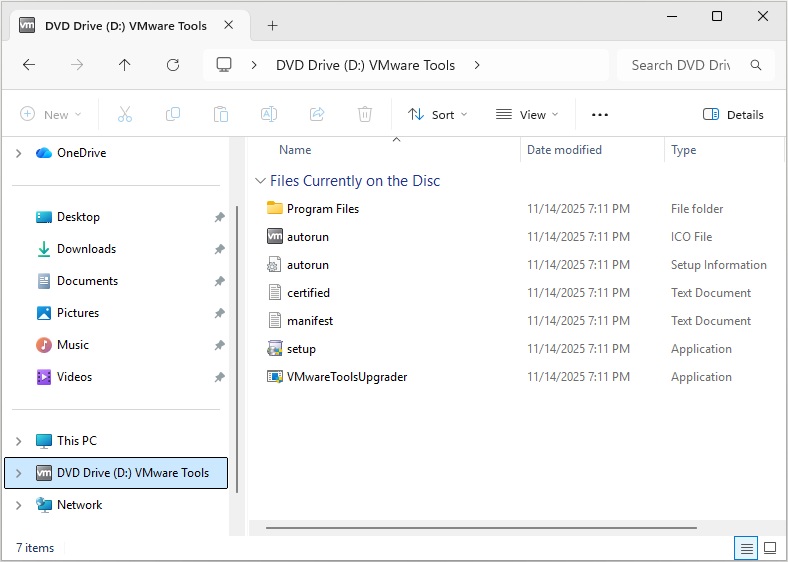This screenshot has height=562, width=788.
Task: Click DVD Drive (D:) VMware Tools breadcrumb
Action: (365, 65)
